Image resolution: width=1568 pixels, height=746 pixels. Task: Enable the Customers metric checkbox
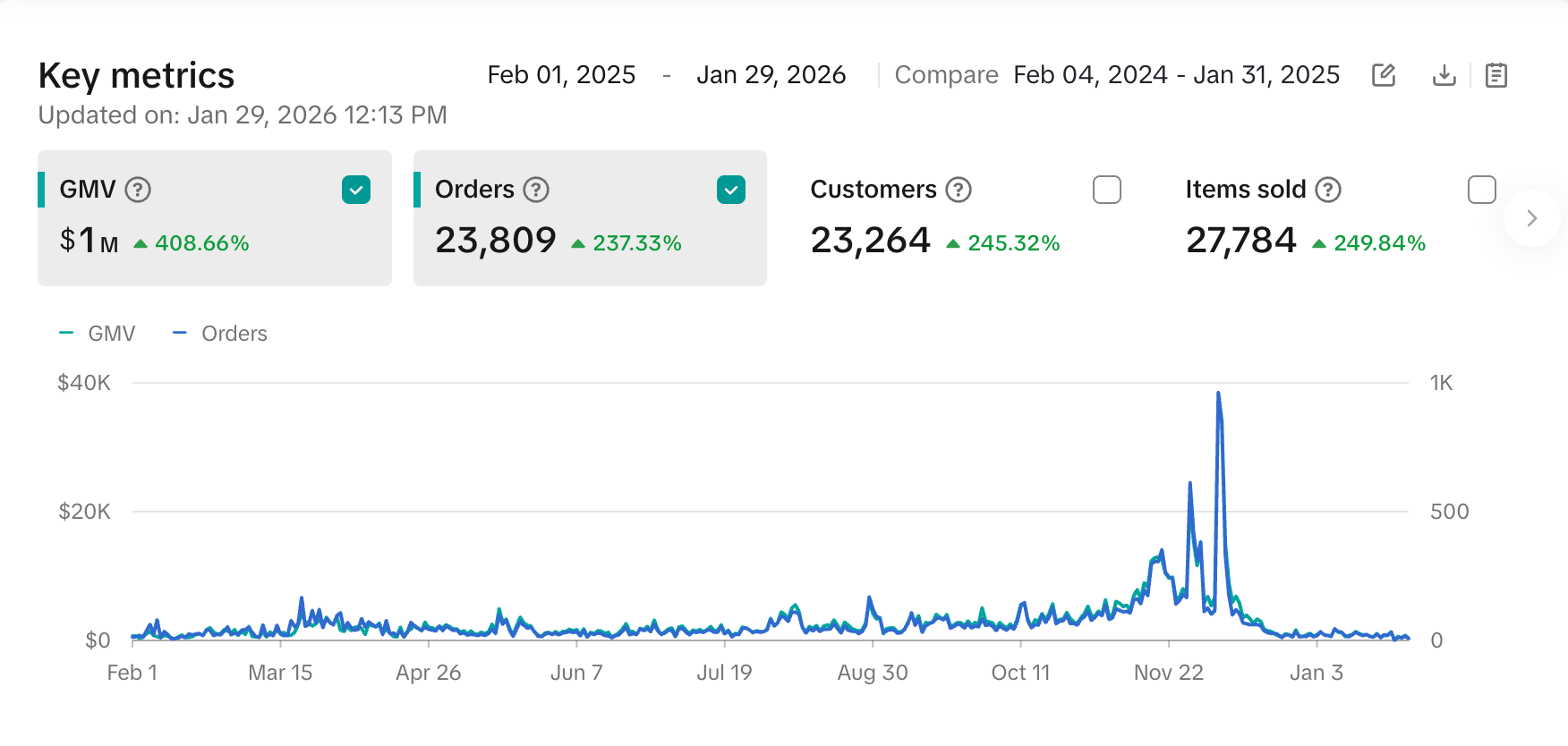click(x=1107, y=190)
